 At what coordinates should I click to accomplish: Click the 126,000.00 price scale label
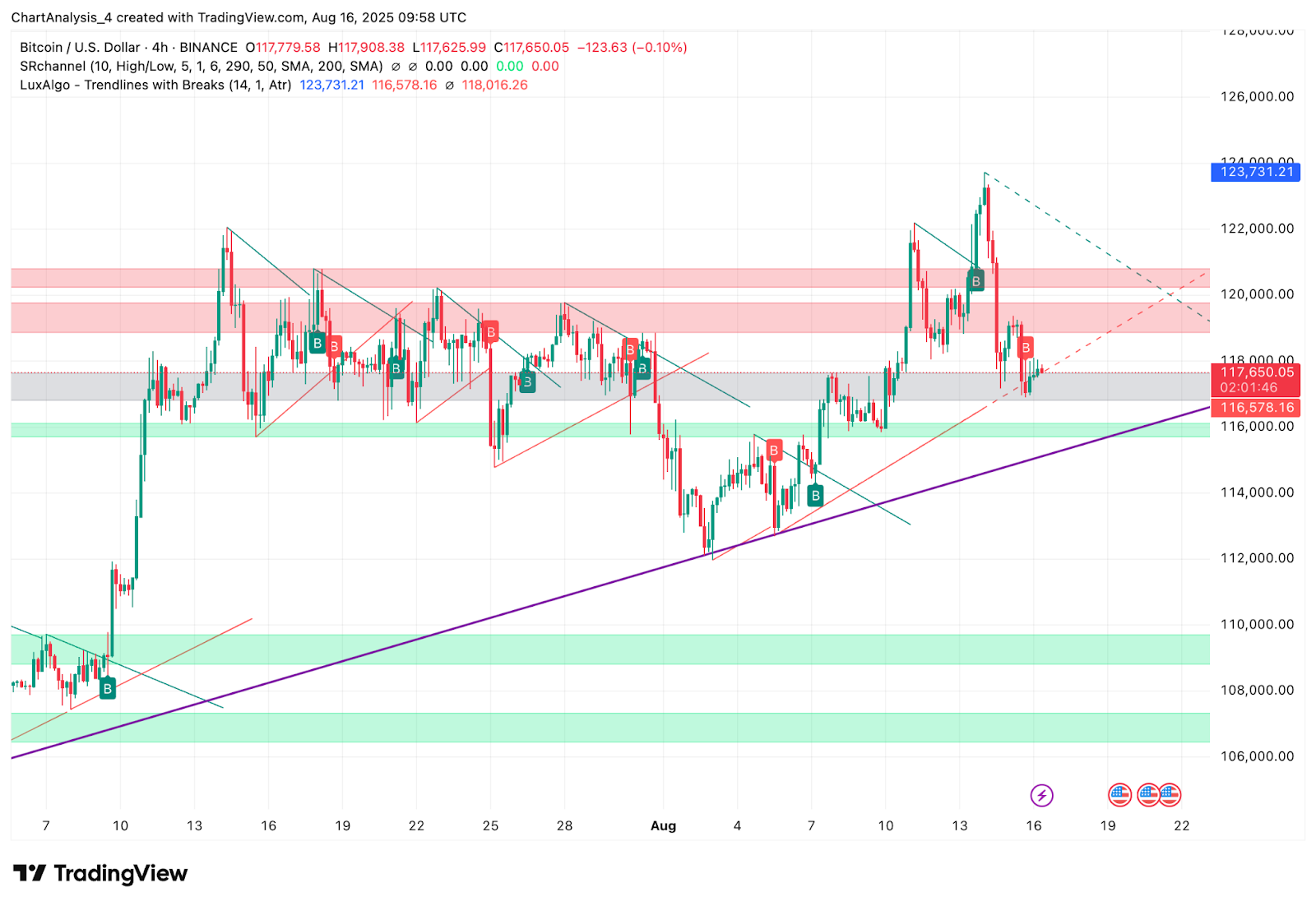click(x=1257, y=97)
